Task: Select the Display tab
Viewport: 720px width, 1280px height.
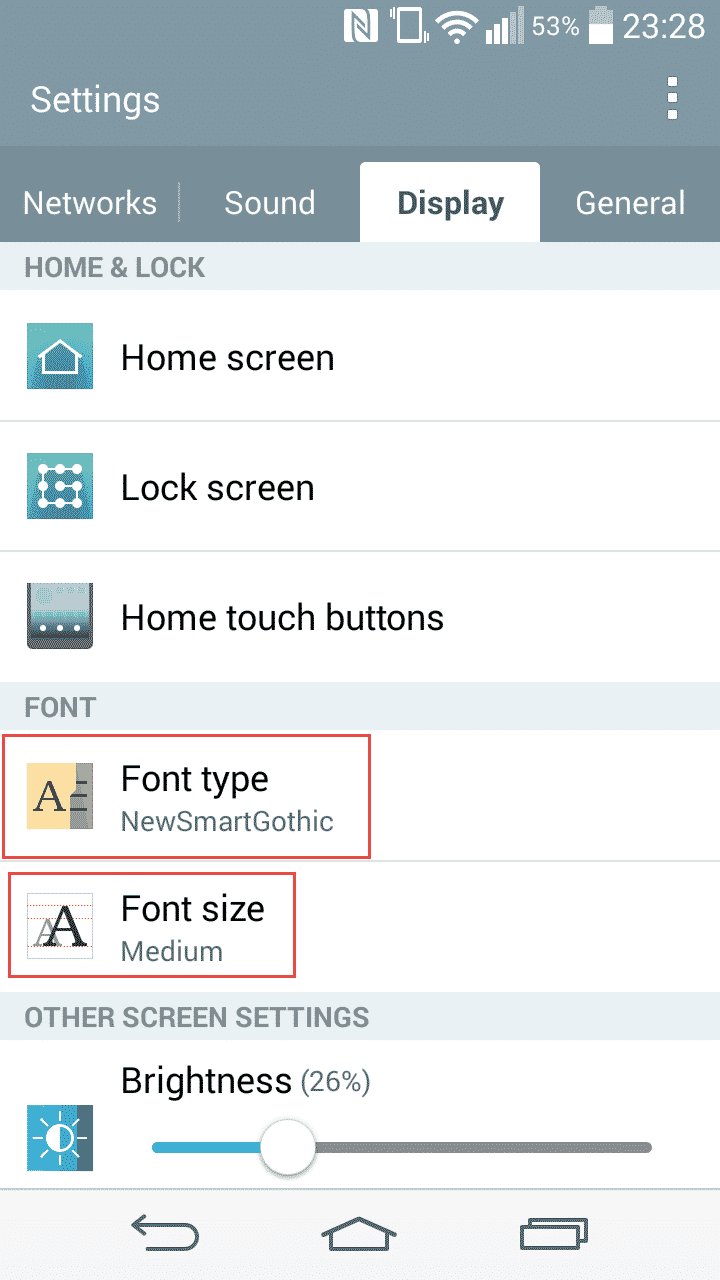Action: tap(450, 203)
